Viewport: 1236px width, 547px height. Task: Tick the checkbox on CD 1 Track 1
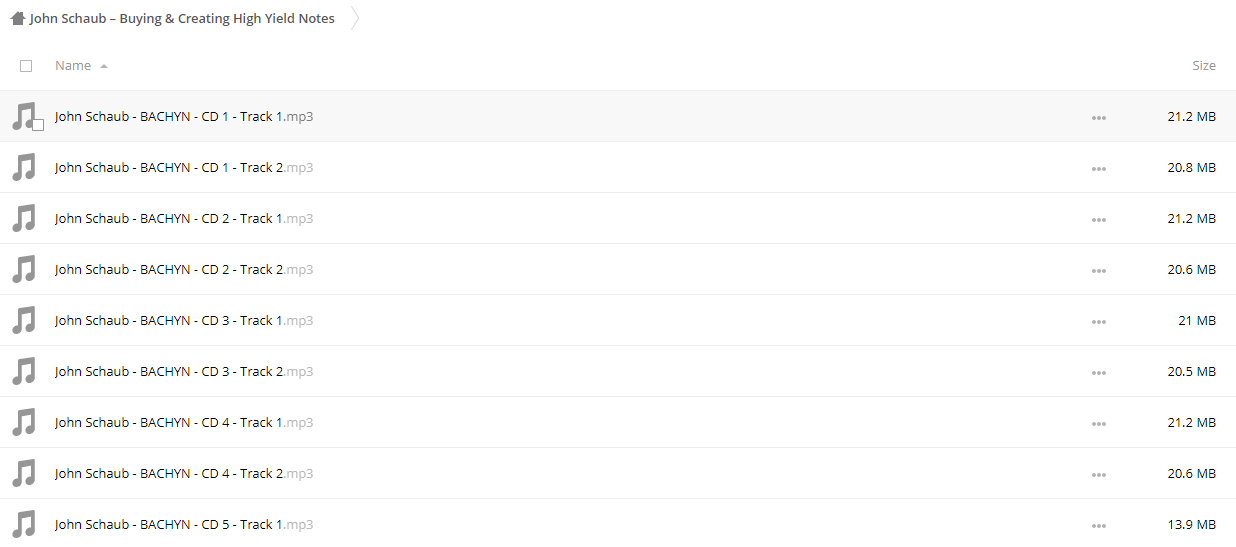tap(38, 125)
